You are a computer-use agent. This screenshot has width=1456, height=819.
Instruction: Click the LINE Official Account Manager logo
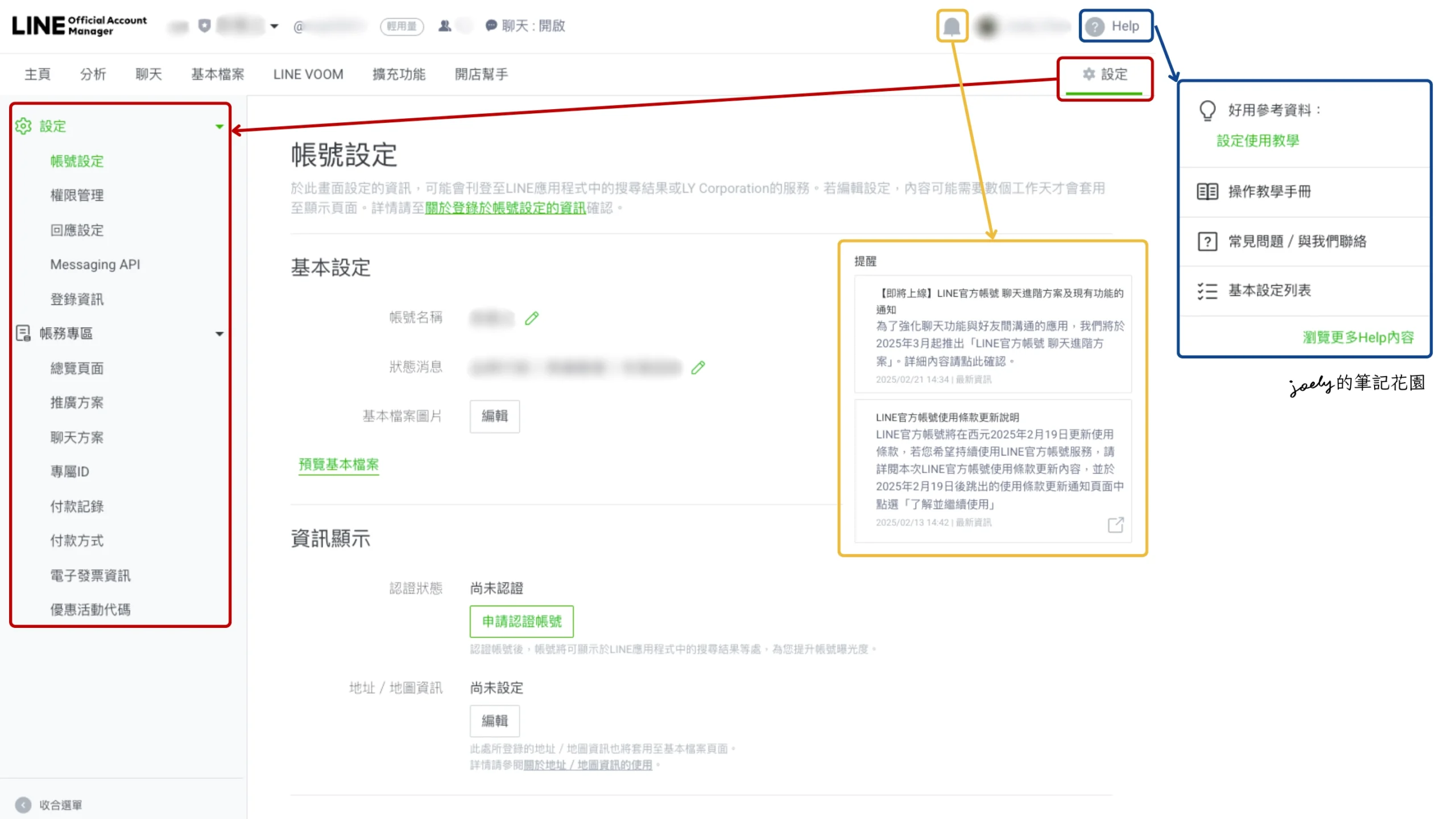(x=79, y=26)
